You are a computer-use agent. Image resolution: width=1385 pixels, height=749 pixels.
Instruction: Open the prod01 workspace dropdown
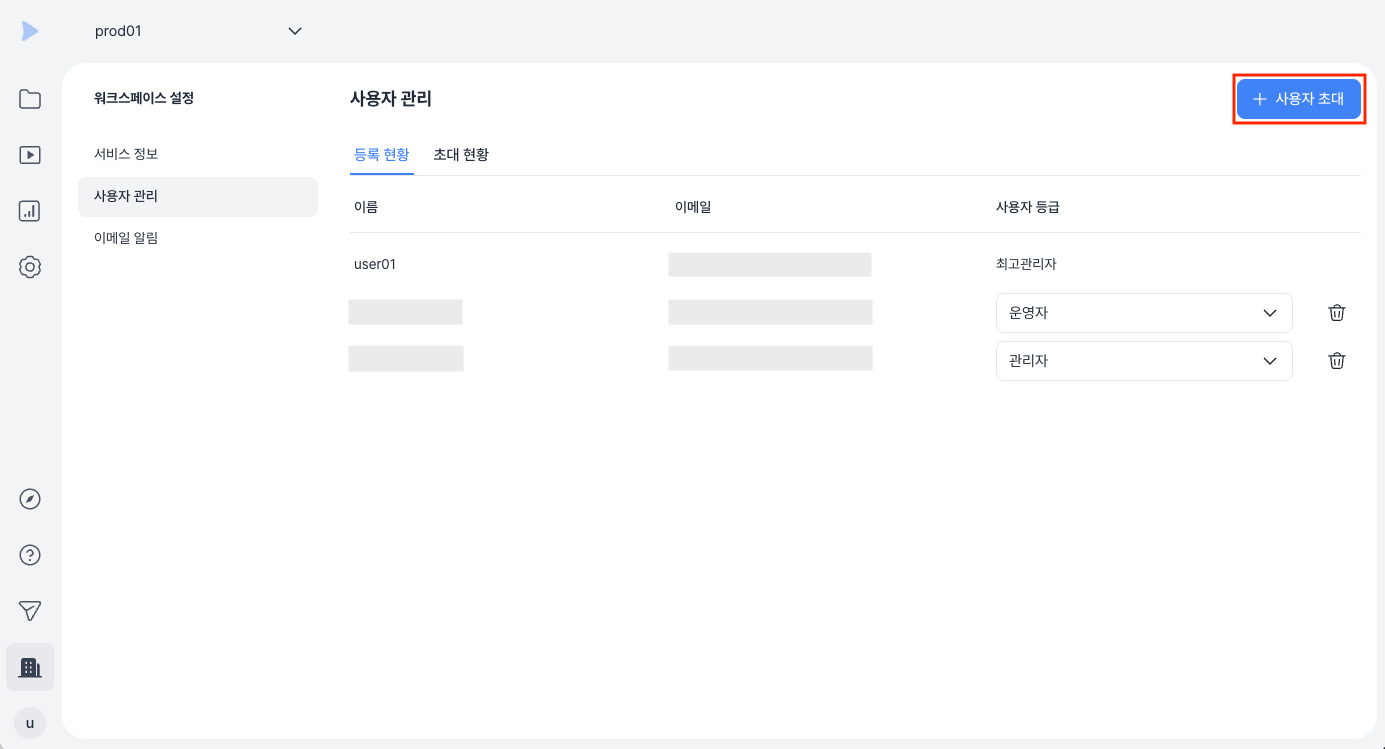pos(198,31)
